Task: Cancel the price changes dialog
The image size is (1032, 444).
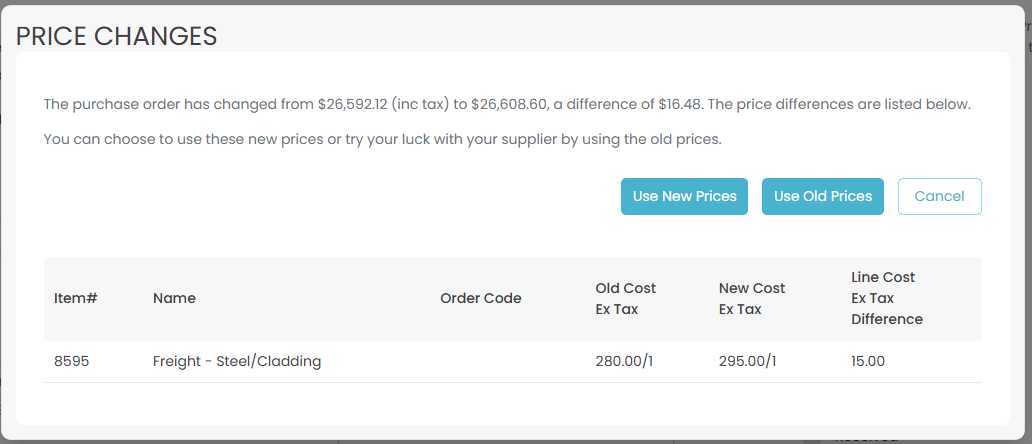Action: pyautogui.click(x=939, y=196)
